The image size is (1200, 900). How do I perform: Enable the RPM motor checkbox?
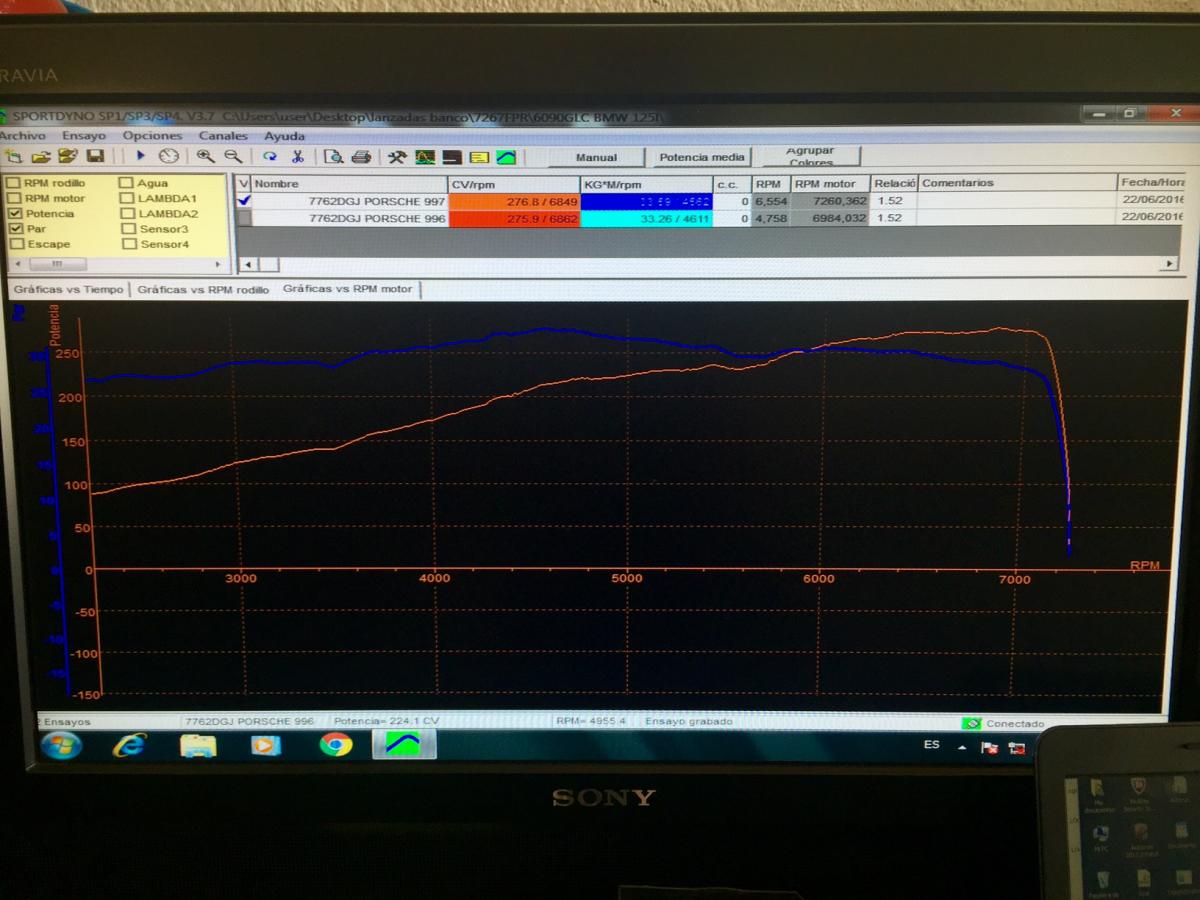13,198
